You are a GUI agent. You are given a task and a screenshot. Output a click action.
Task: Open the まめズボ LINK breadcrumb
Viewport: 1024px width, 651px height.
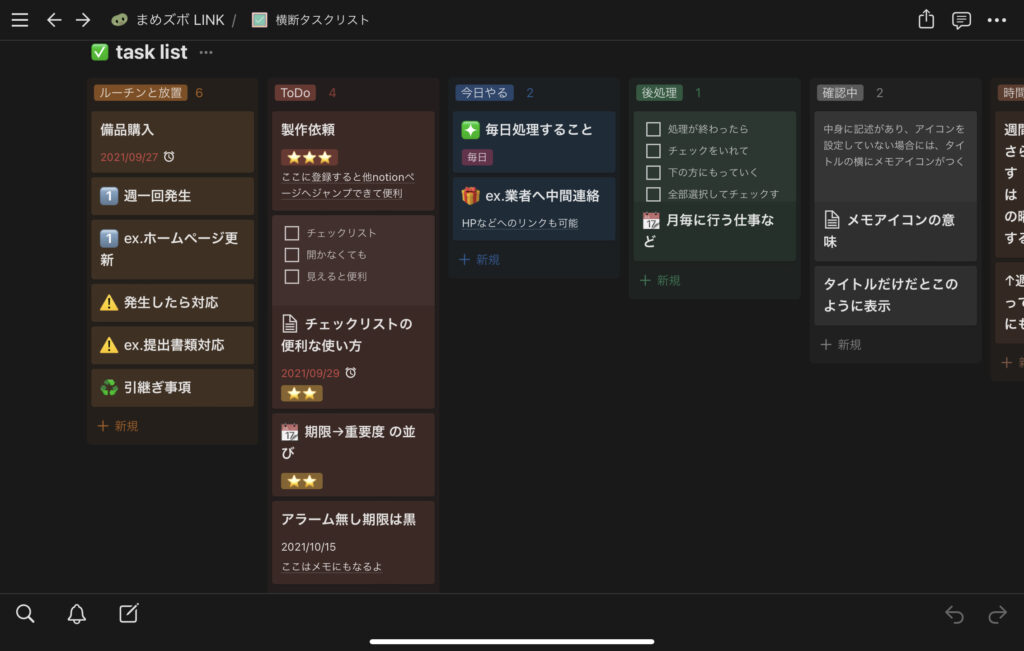point(167,20)
